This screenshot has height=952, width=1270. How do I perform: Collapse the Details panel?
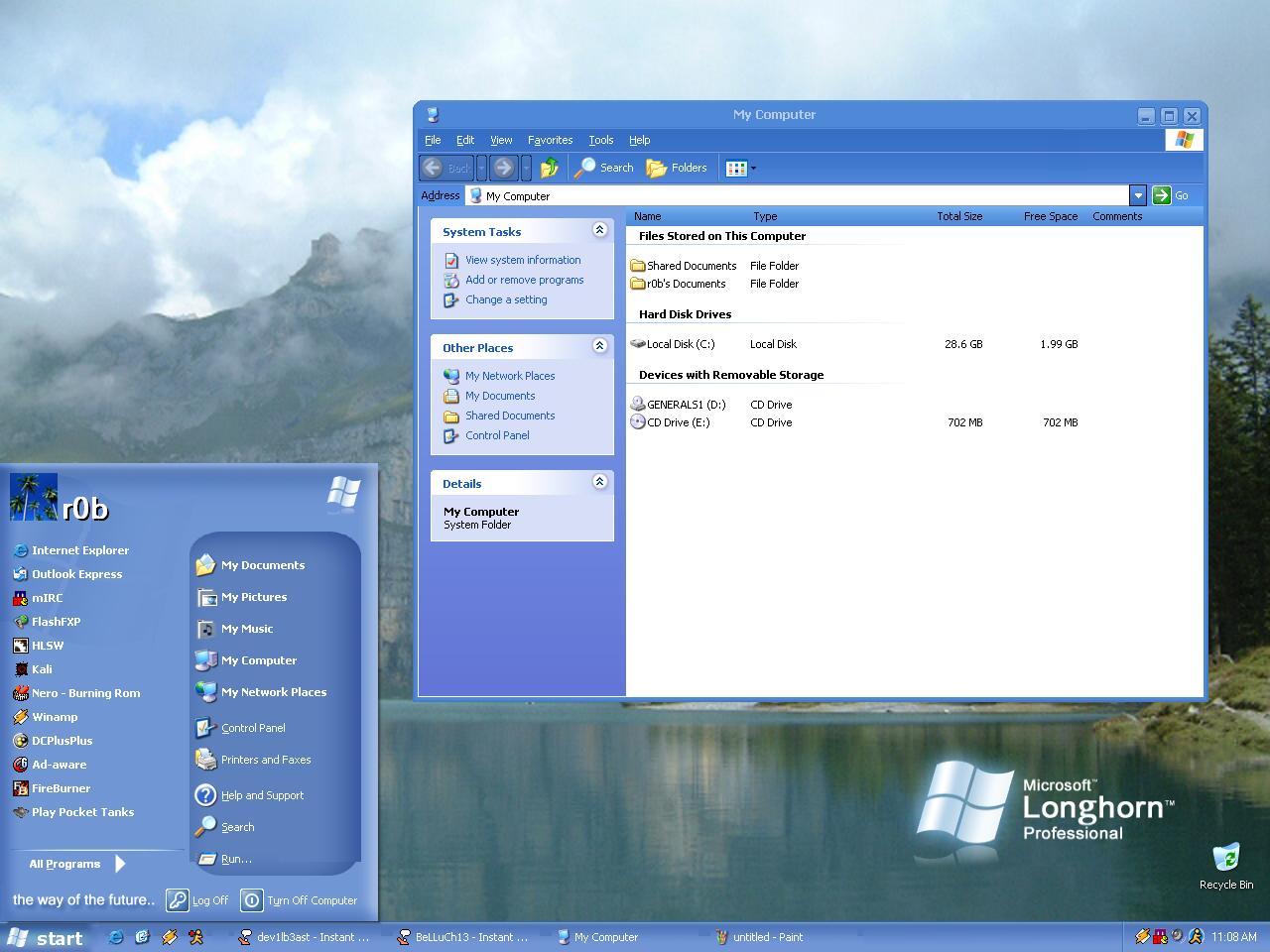pos(599,482)
